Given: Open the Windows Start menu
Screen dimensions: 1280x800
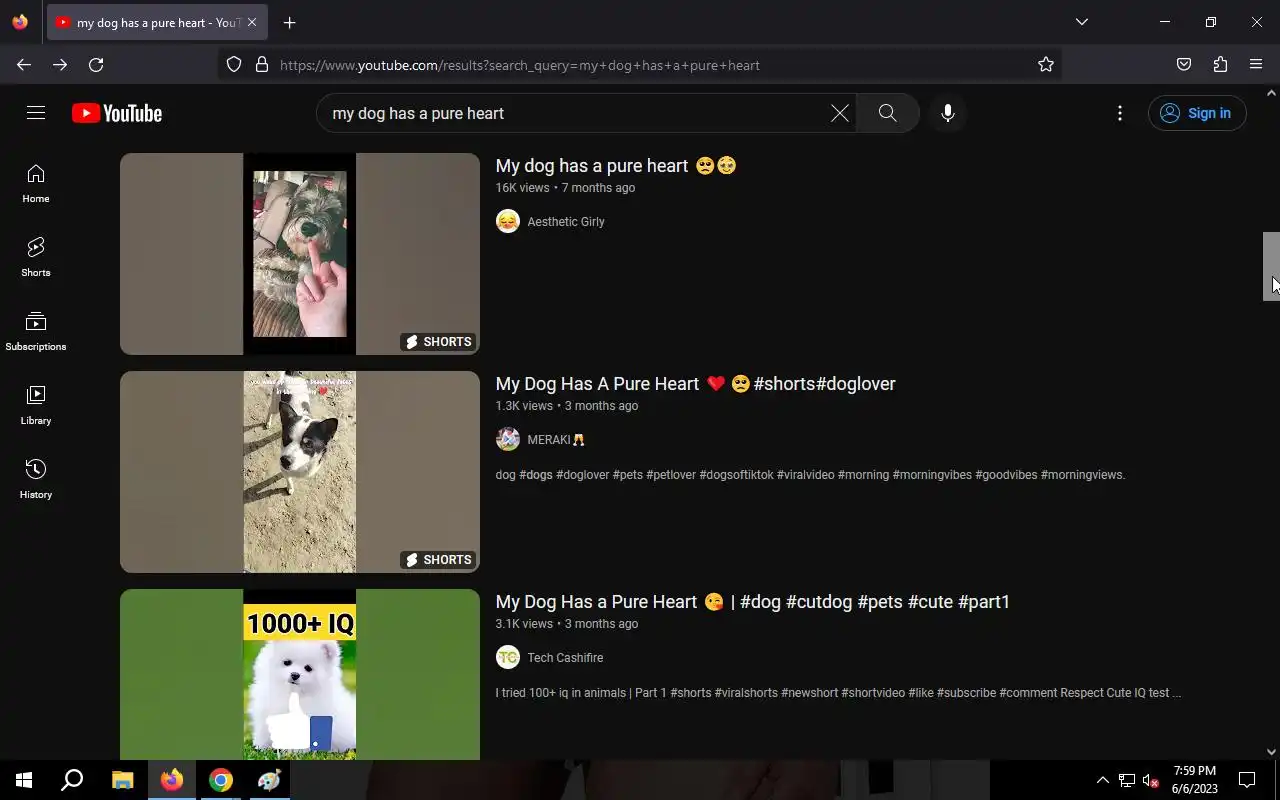Looking at the screenshot, I should click(x=24, y=780).
